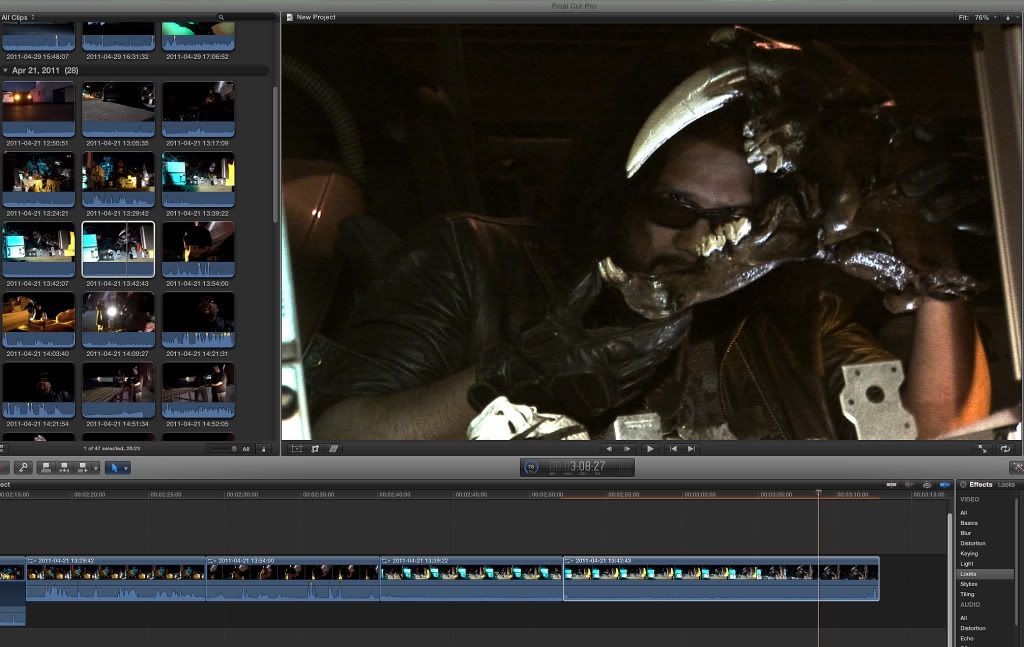Toggle the Distort tool in viewer
1024x647 pixels.
[334, 449]
